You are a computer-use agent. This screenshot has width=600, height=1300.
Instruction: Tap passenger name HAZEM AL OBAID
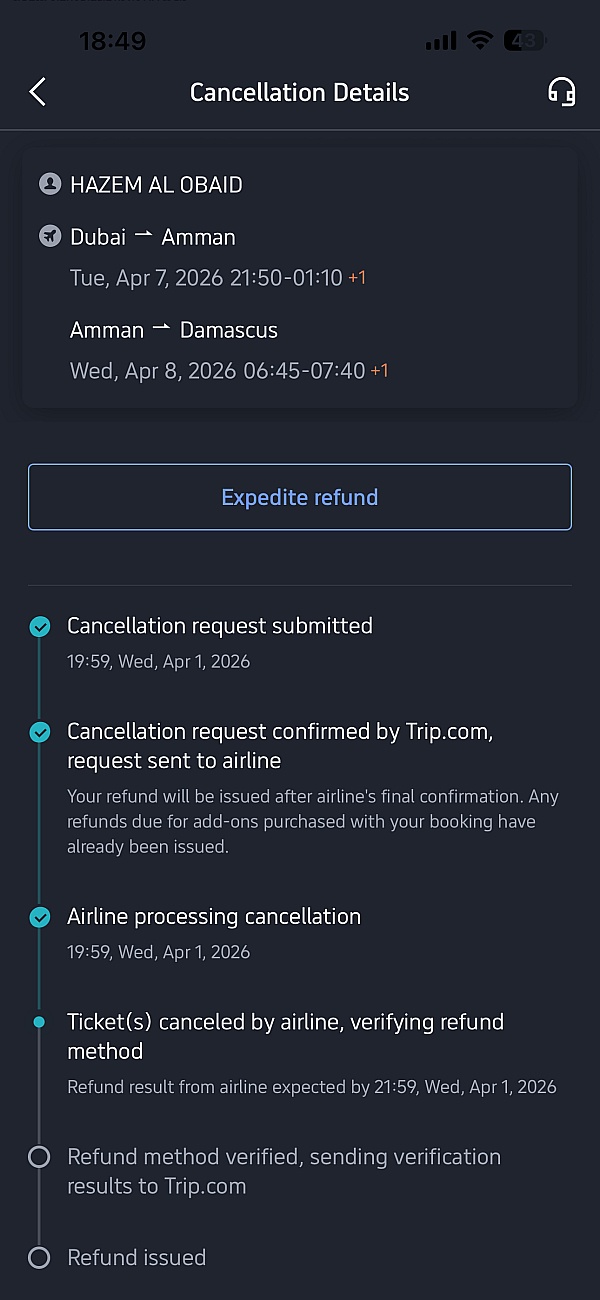(156, 185)
